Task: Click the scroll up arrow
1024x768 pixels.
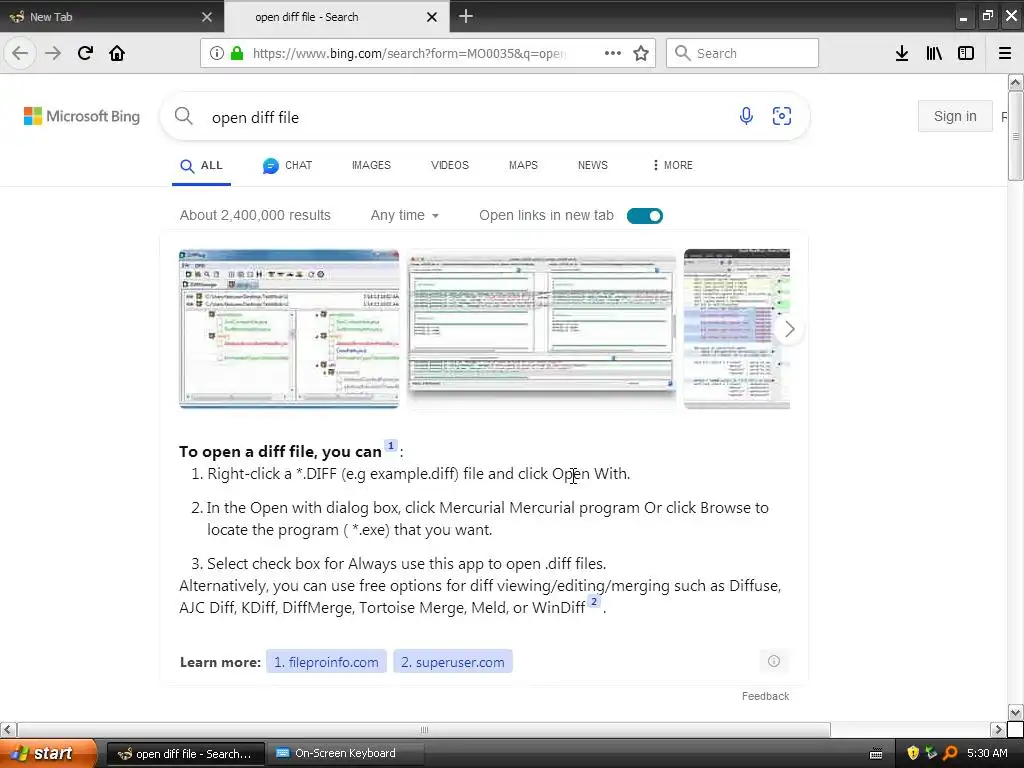Action: click(x=1015, y=82)
